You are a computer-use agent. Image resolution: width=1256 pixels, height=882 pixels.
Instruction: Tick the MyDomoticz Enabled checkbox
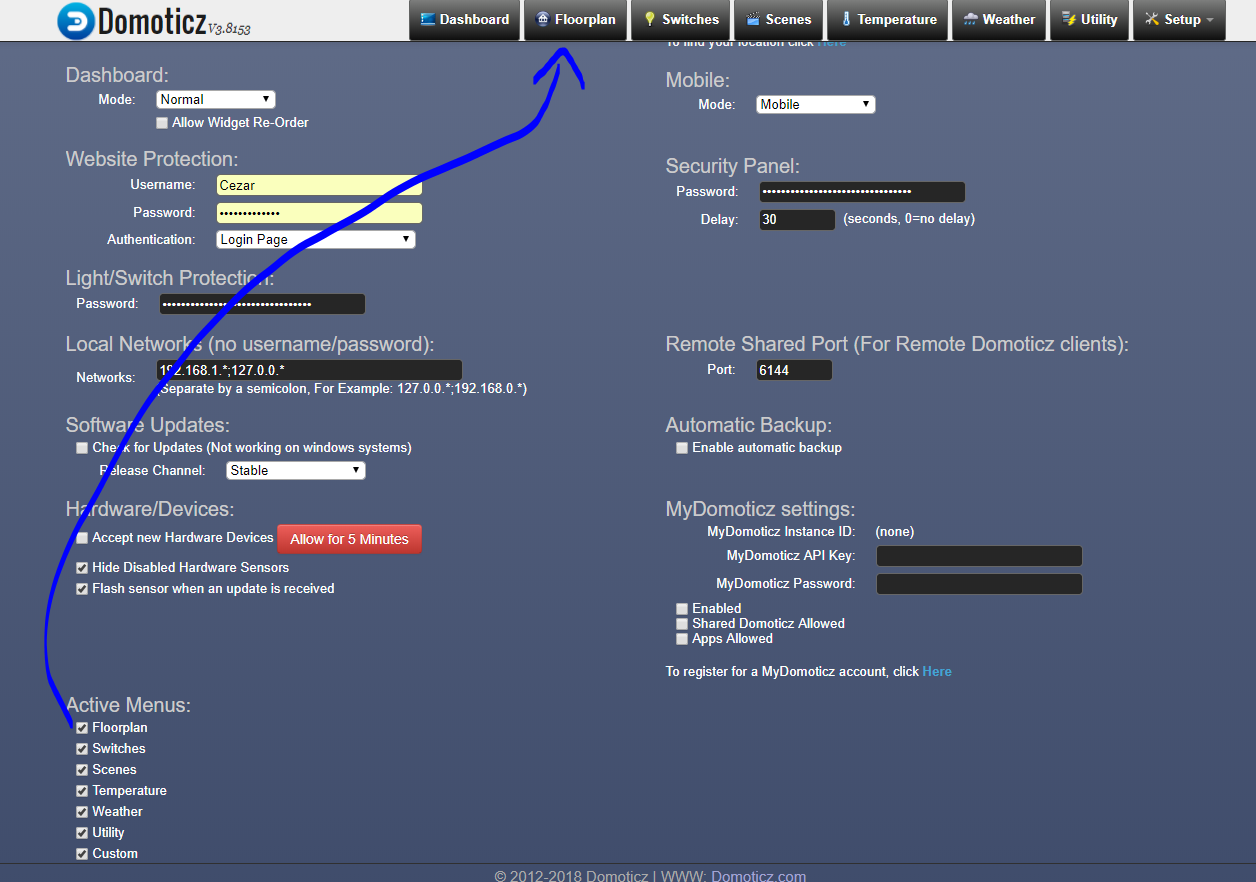click(x=682, y=608)
